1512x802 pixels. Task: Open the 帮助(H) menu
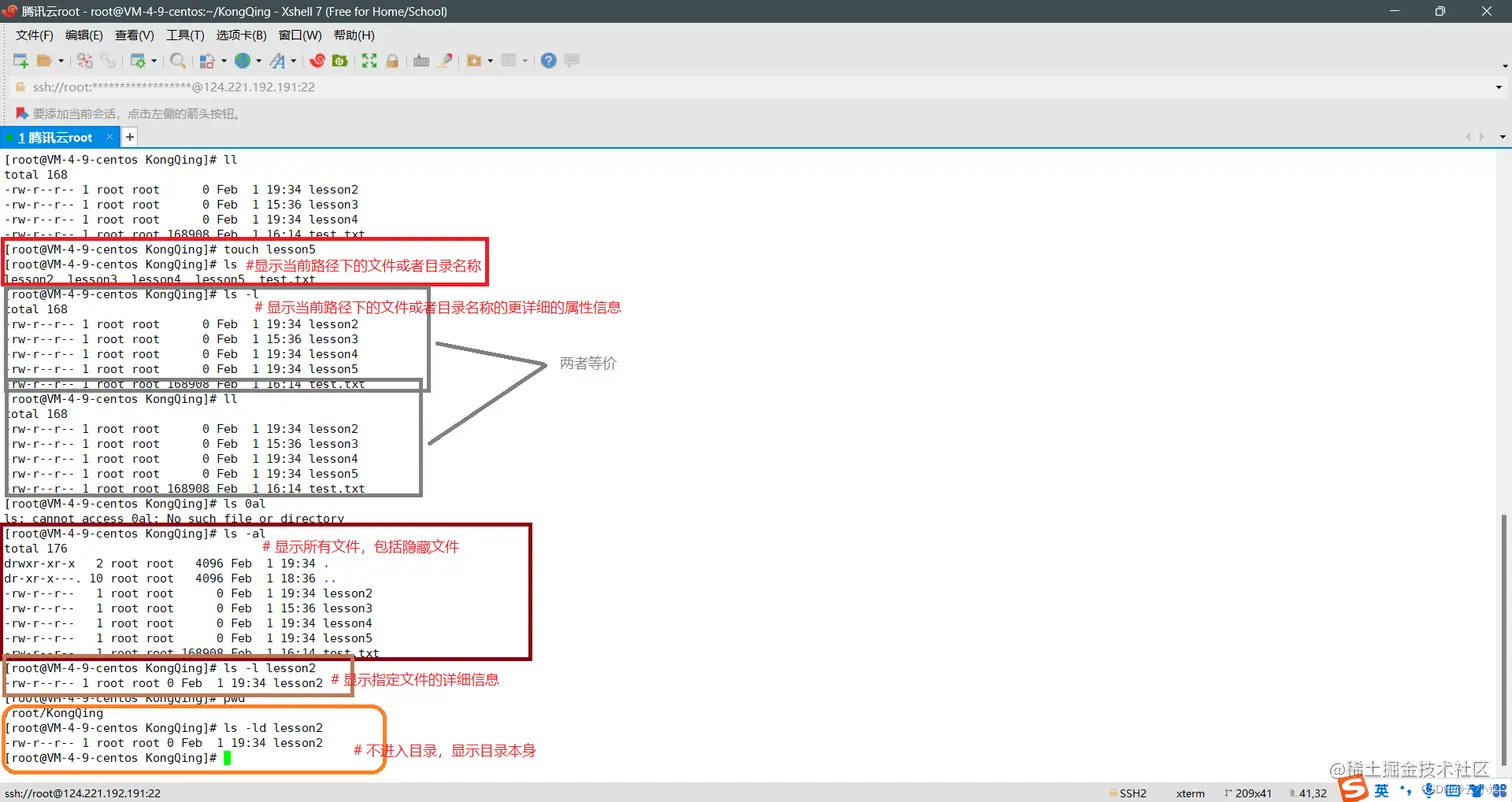coord(354,35)
